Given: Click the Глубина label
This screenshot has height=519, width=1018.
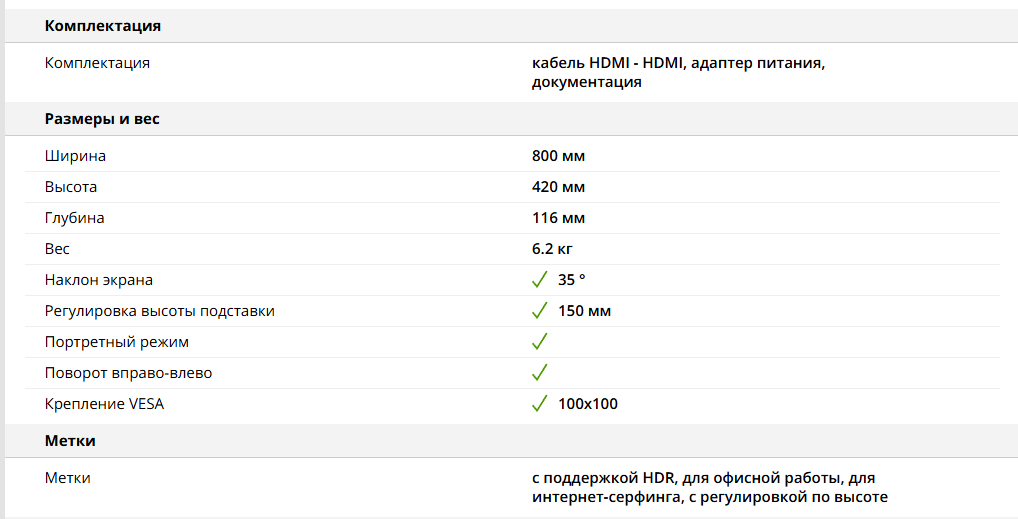Looking at the screenshot, I should tap(75, 218).
